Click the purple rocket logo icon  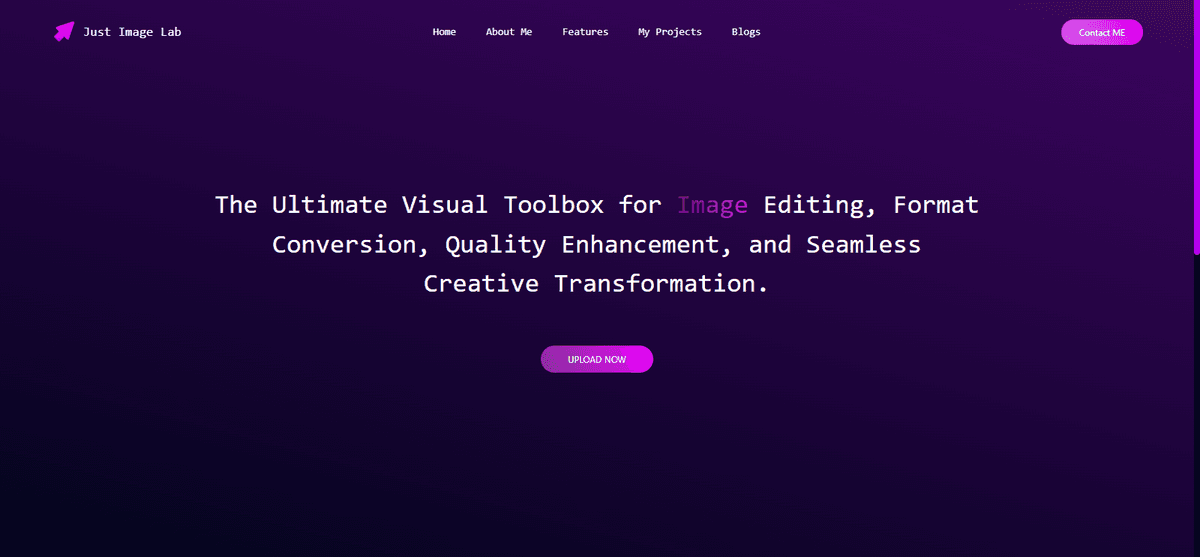tap(64, 32)
